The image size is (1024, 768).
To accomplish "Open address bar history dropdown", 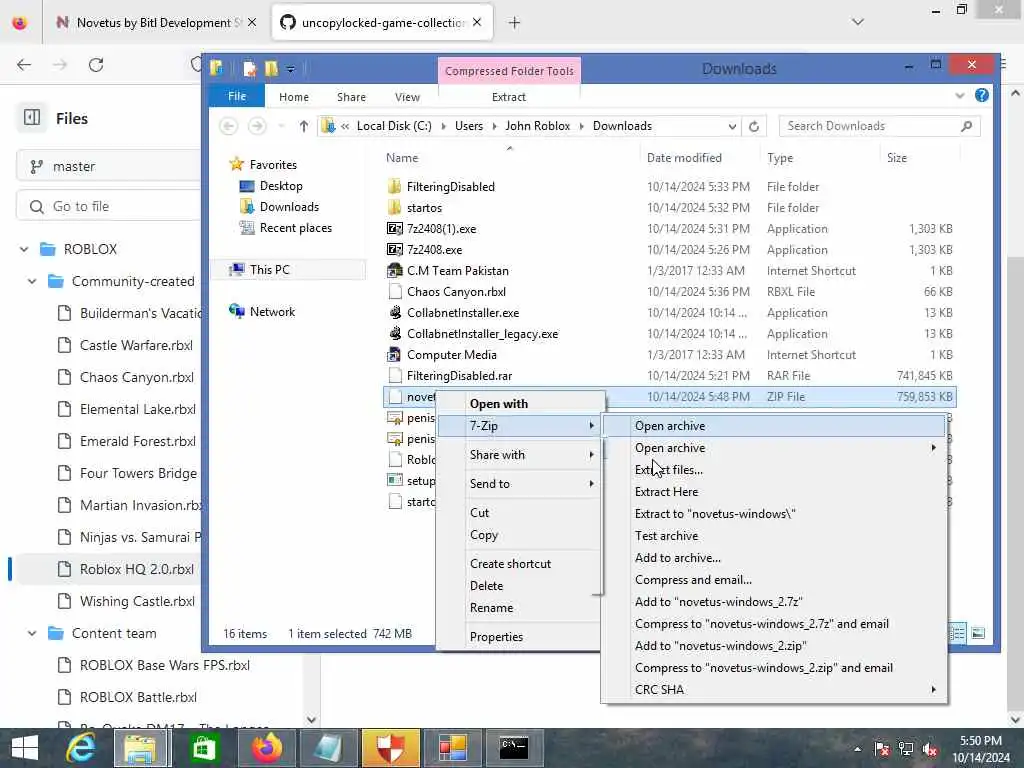I will 732,126.
